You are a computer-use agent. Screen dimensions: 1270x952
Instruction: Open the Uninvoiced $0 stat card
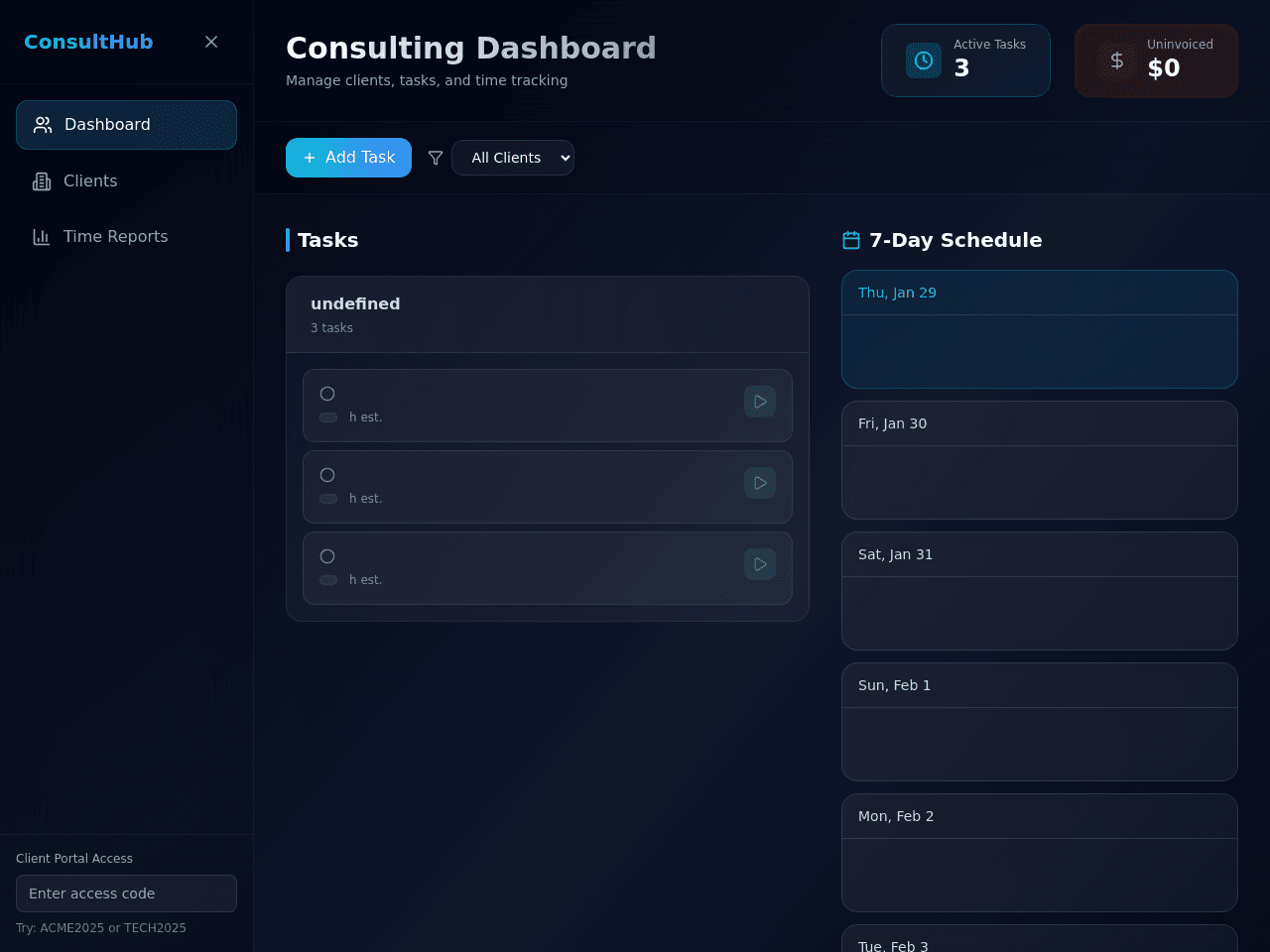coord(1156,60)
